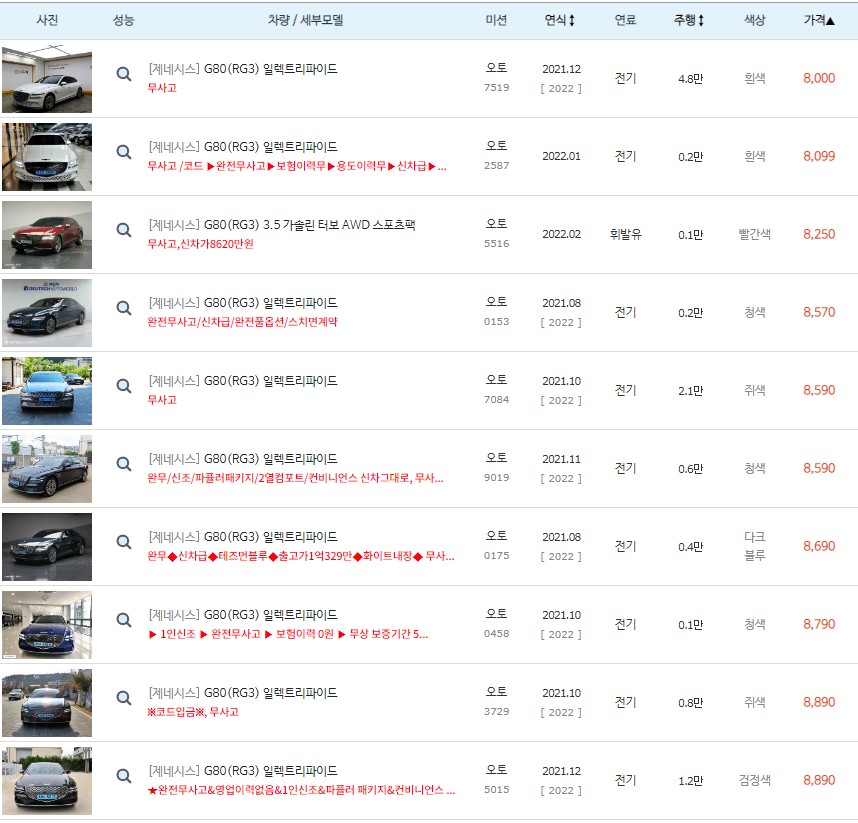The height and width of the screenshot is (823, 858).
Task: Click price 8,690
Action: 819,546
